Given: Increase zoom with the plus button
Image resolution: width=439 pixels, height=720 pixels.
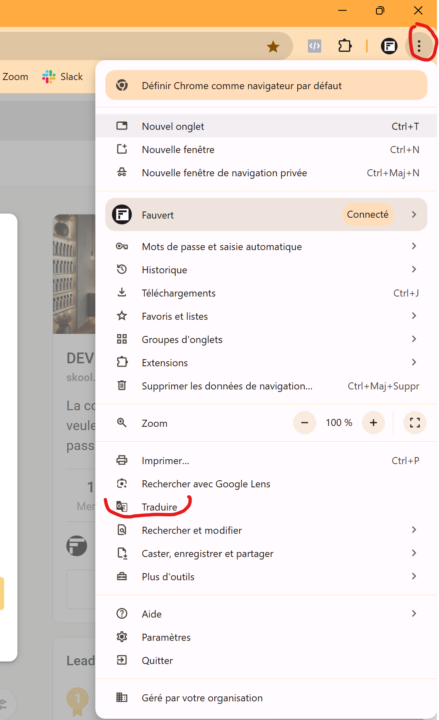Looking at the screenshot, I should click(x=373, y=422).
